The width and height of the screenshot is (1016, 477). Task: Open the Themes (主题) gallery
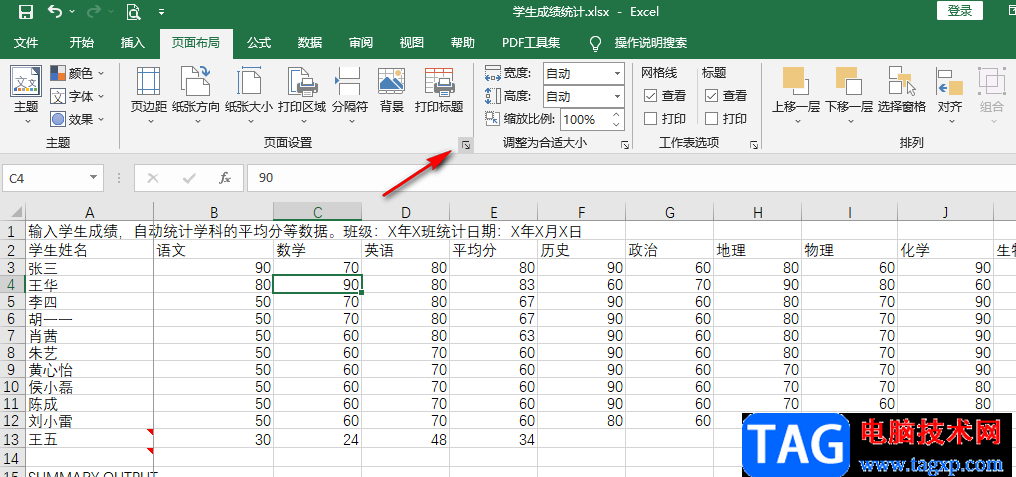tap(27, 96)
